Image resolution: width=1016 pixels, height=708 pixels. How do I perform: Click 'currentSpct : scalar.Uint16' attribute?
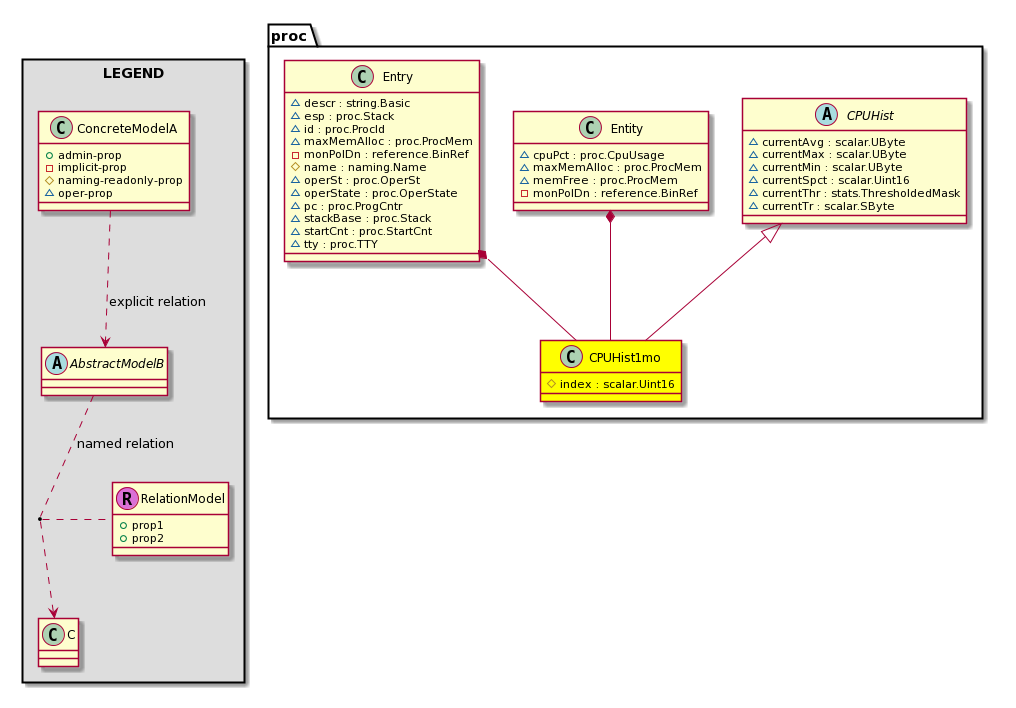click(x=835, y=180)
